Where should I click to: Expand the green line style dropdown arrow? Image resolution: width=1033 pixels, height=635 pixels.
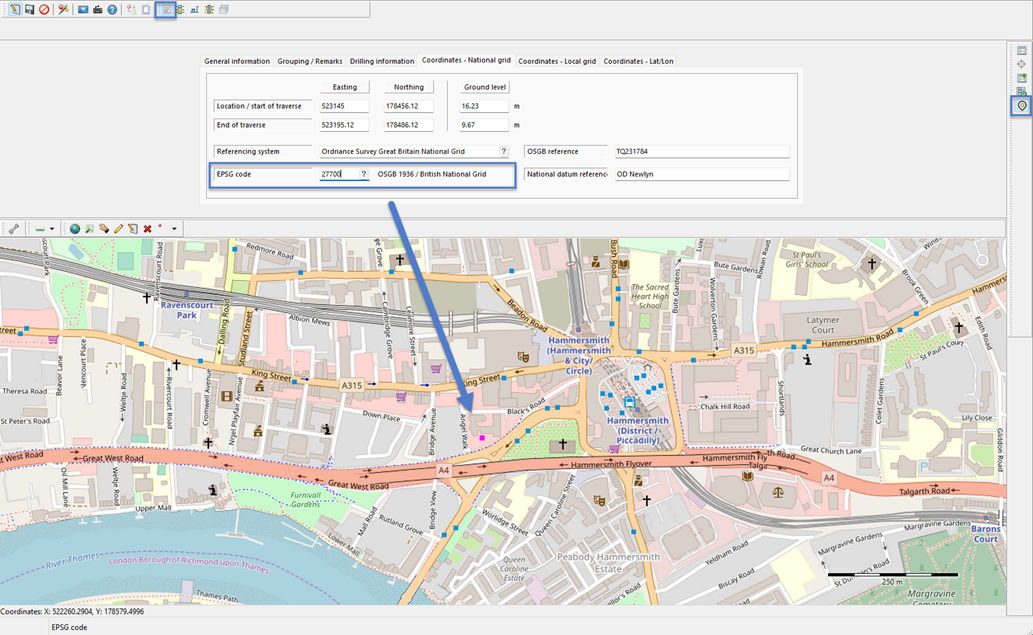pyautogui.click(x=52, y=229)
